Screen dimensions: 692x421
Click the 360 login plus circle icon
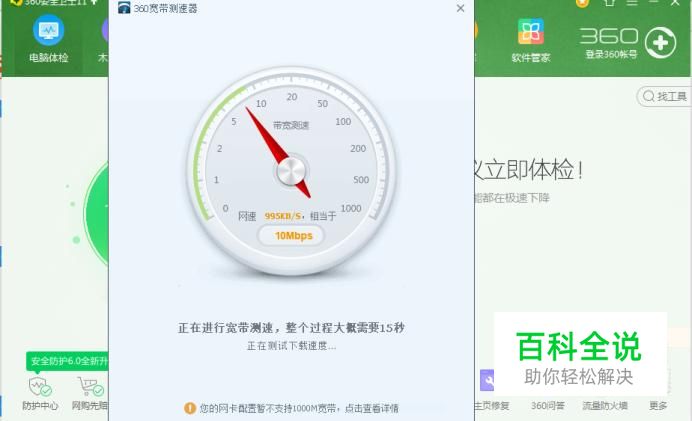(660, 43)
